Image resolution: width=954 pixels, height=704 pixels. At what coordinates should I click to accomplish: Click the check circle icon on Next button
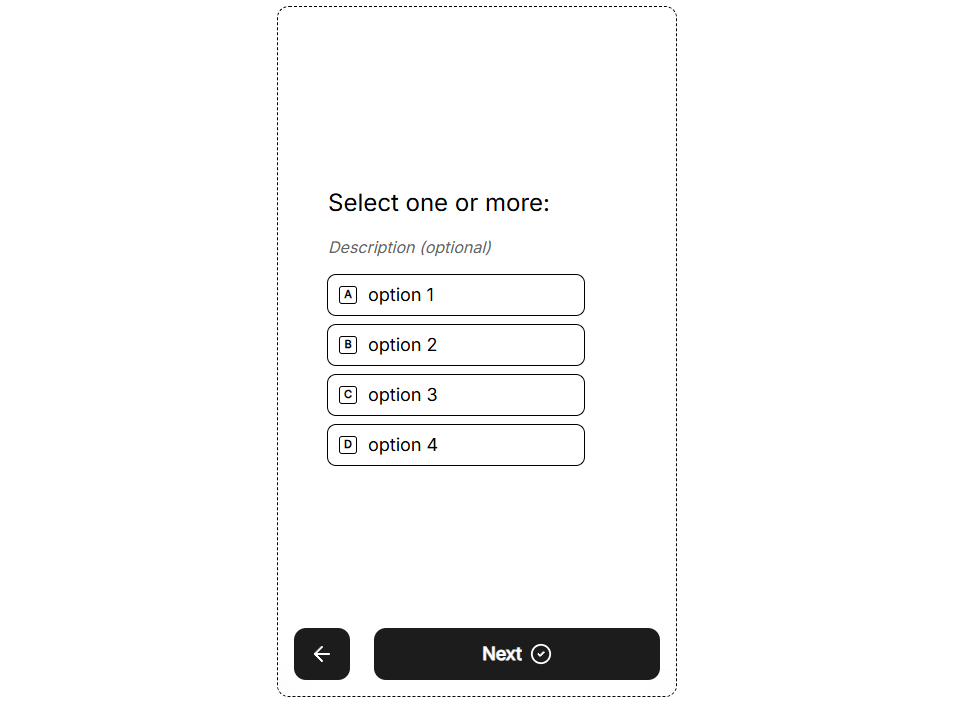(x=540, y=654)
